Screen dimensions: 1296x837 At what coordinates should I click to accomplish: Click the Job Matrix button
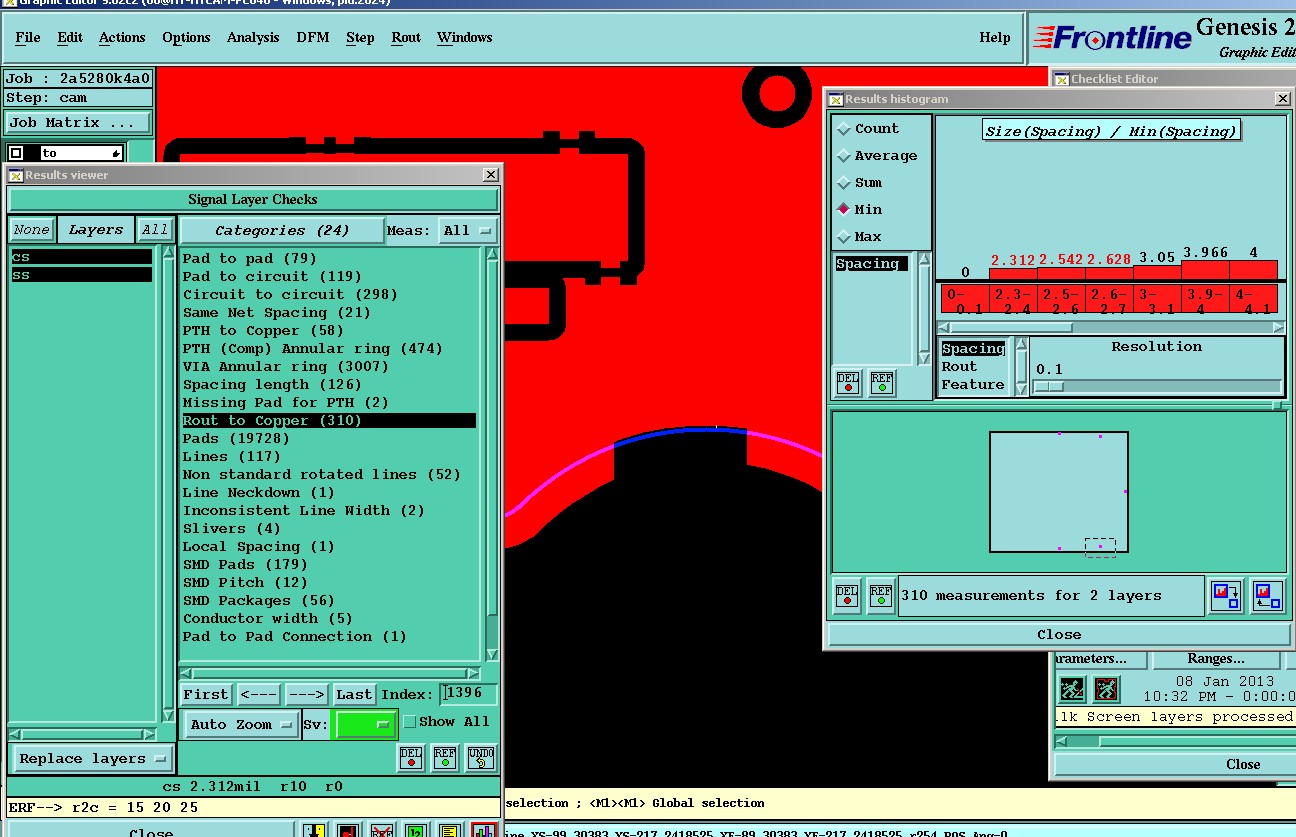pos(78,123)
